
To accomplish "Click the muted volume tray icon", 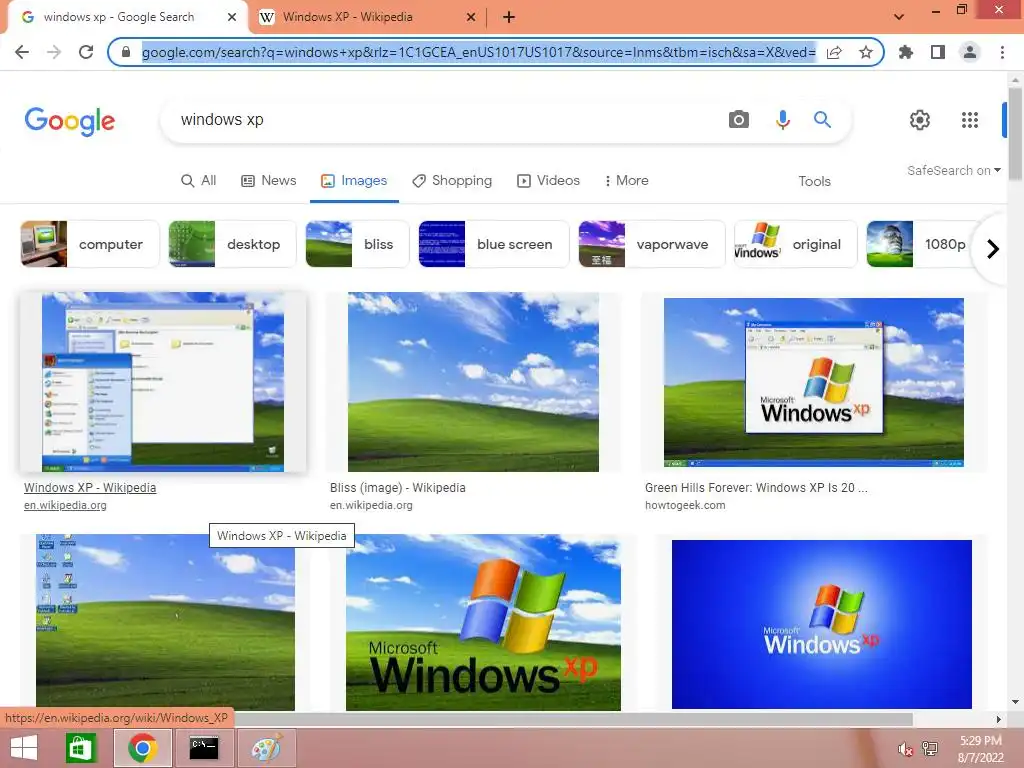I will pos(905,749).
